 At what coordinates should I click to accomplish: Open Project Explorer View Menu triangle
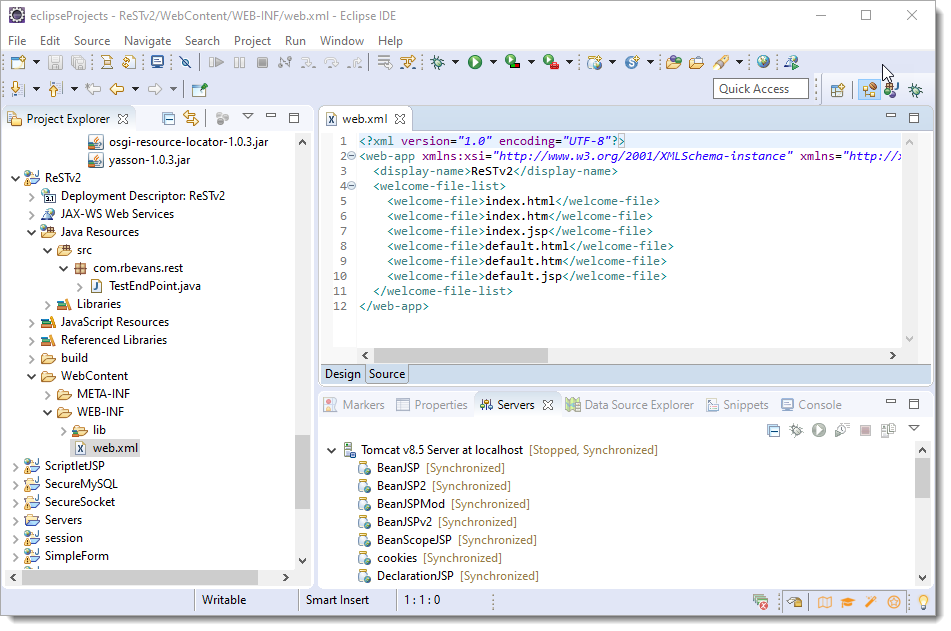coord(247,116)
